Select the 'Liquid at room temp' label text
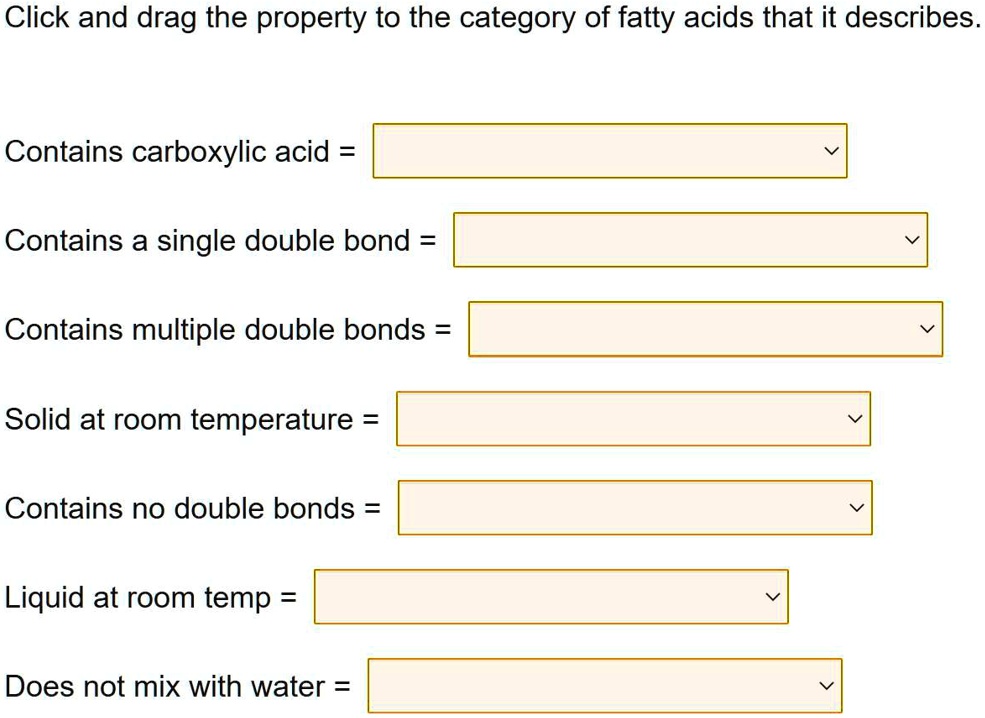Viewport: 985px width, 718px height. [x=150, y=598]
